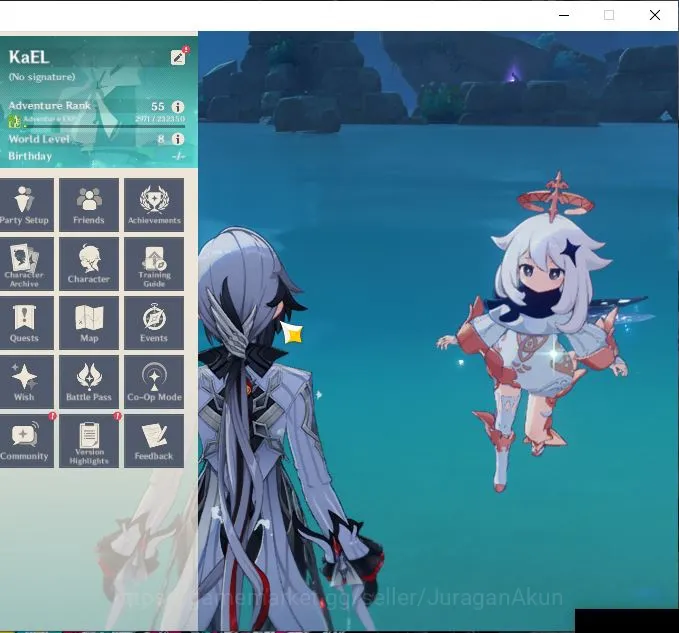Click the Birthday row value

(x=179, y=156)
